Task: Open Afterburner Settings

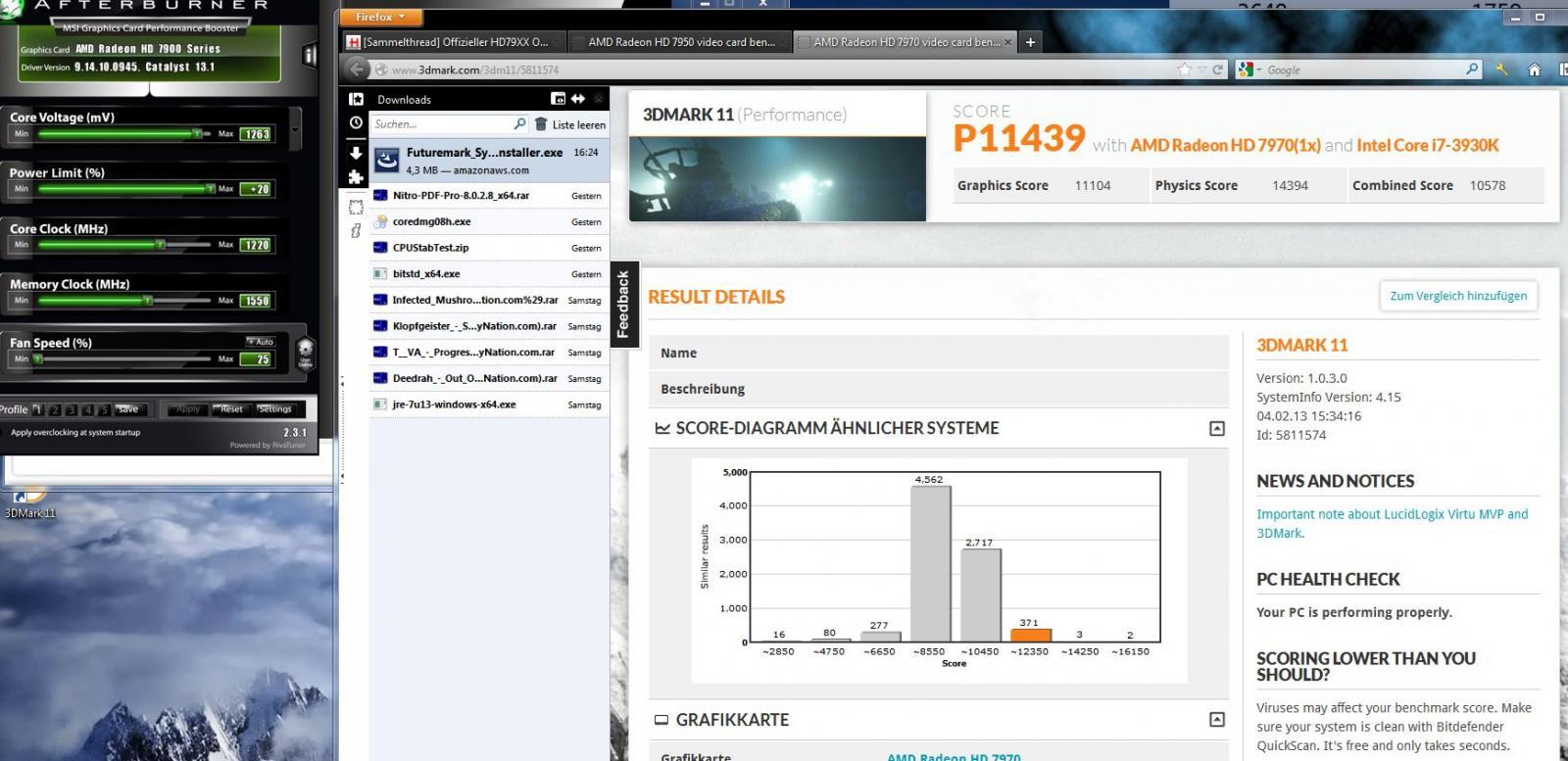Action: click(x=275, y=409)
